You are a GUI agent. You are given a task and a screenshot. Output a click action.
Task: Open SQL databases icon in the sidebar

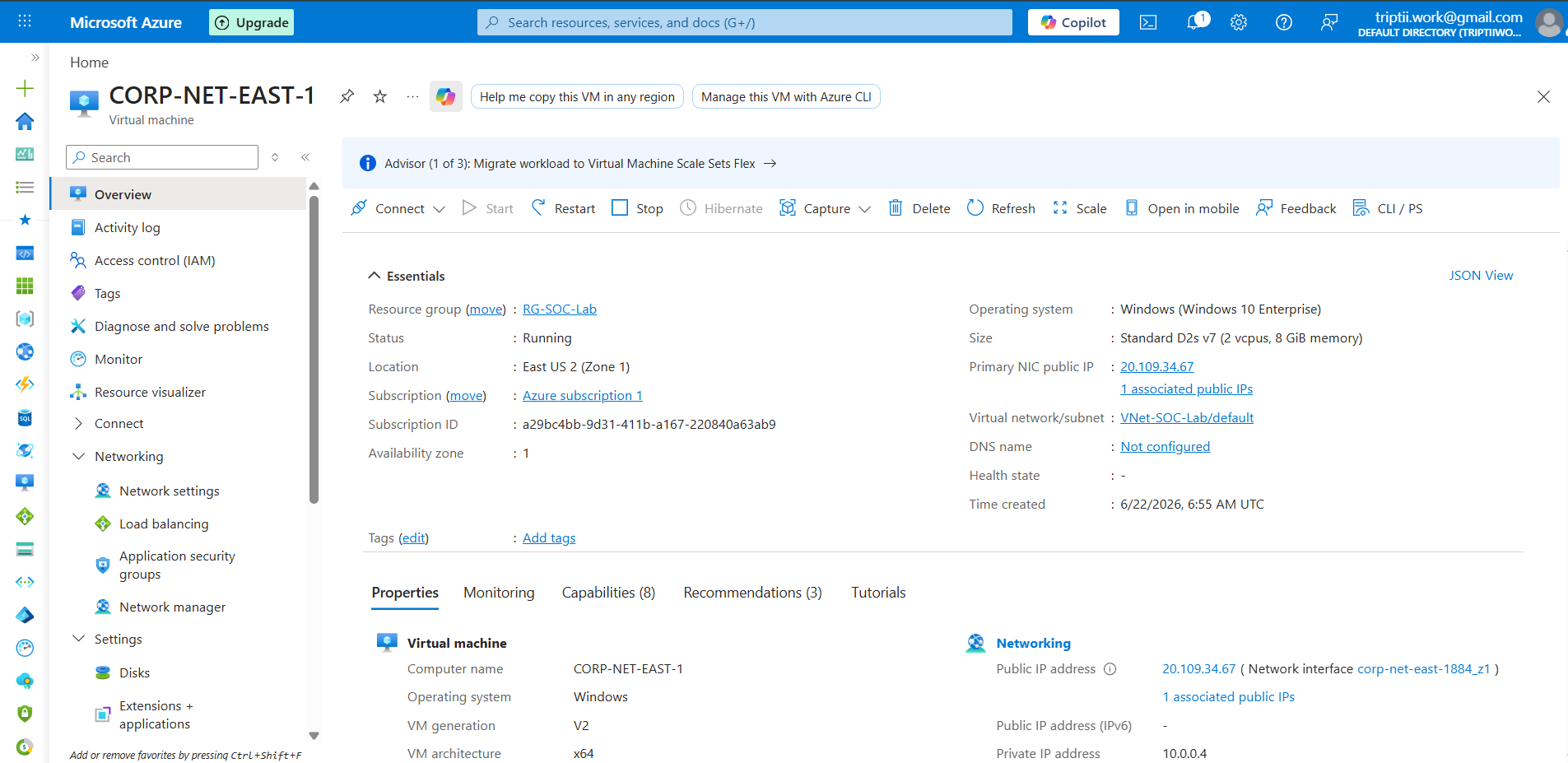pyautogui.click(x=25, y=418)
